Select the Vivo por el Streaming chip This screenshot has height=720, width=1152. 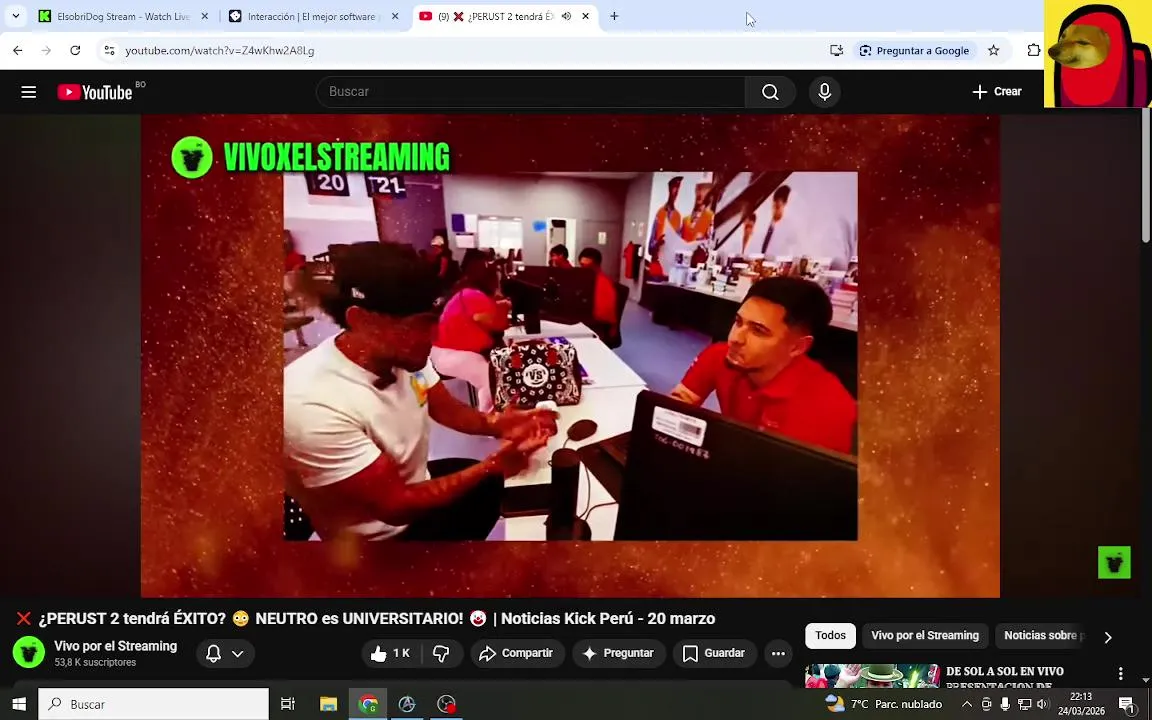(x=925, y=636)
